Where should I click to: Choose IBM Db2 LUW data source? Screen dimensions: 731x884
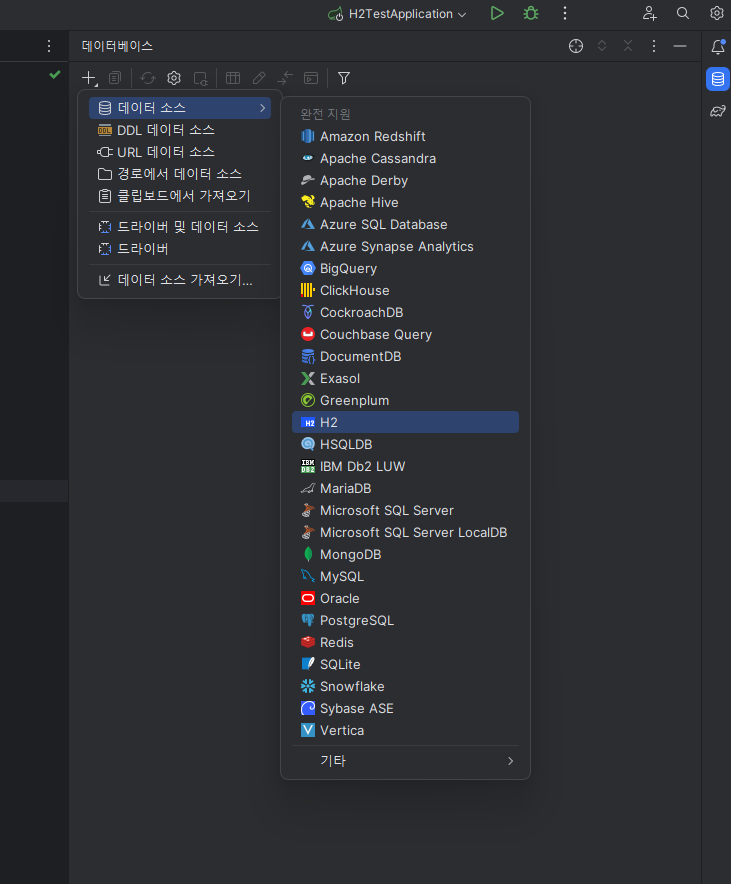click(405, 466)
